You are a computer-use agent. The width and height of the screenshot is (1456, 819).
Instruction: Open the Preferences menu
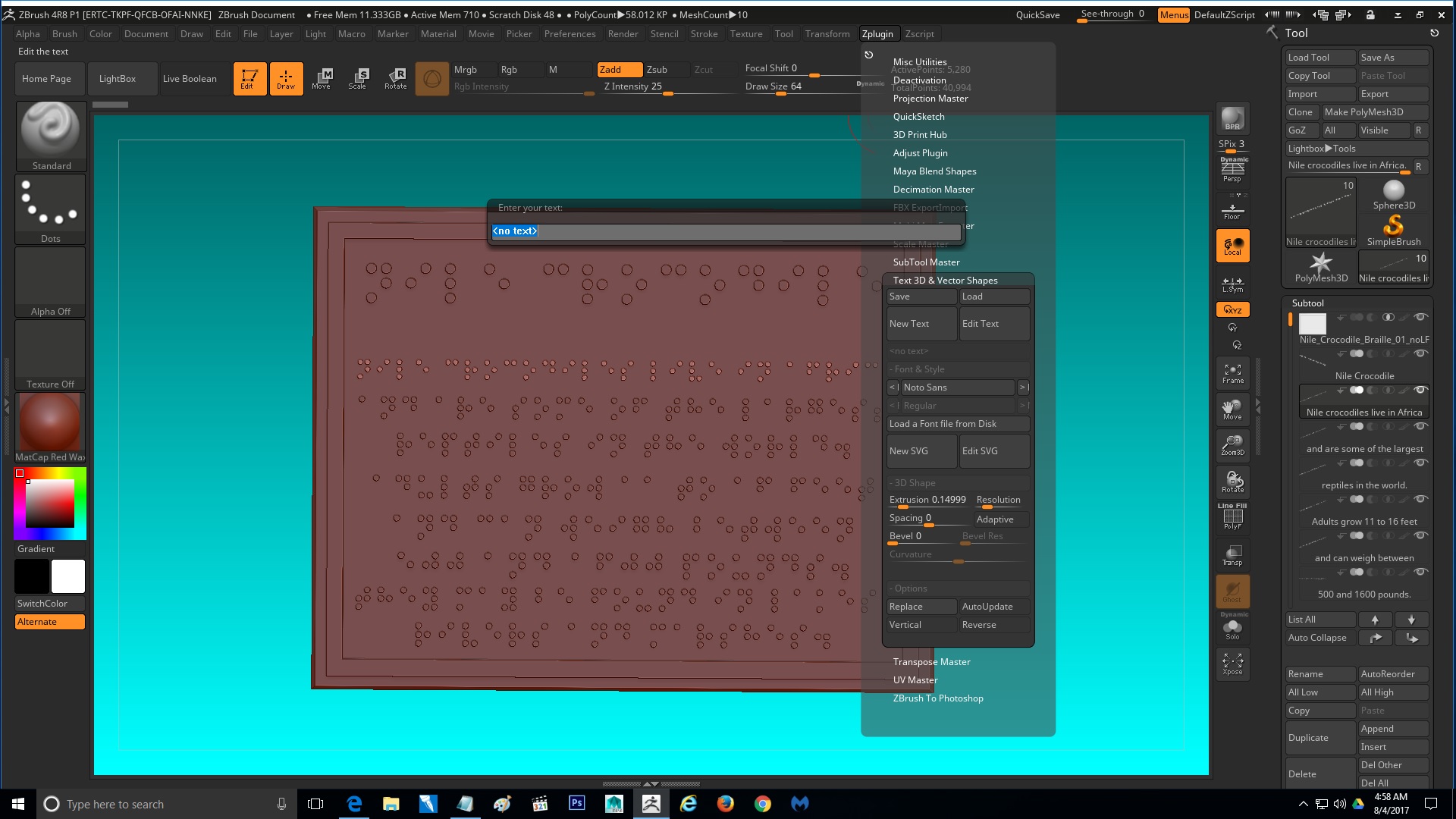(570, 34)
